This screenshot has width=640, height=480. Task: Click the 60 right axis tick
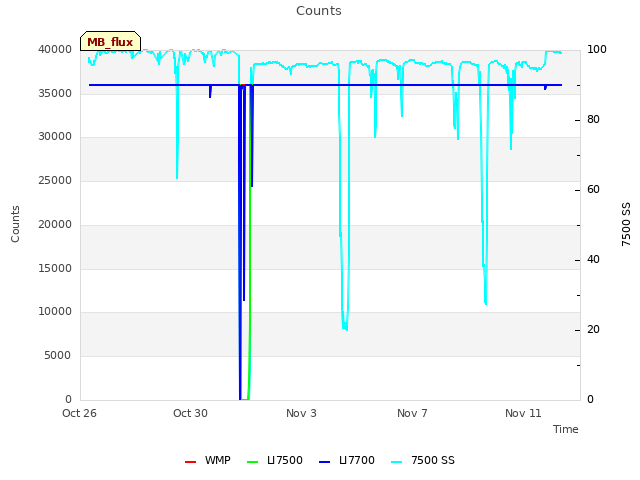coord(593,189)
